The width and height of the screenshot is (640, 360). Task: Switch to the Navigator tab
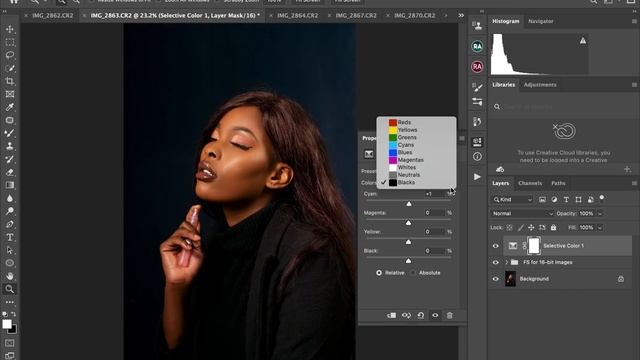click(541, 21)
